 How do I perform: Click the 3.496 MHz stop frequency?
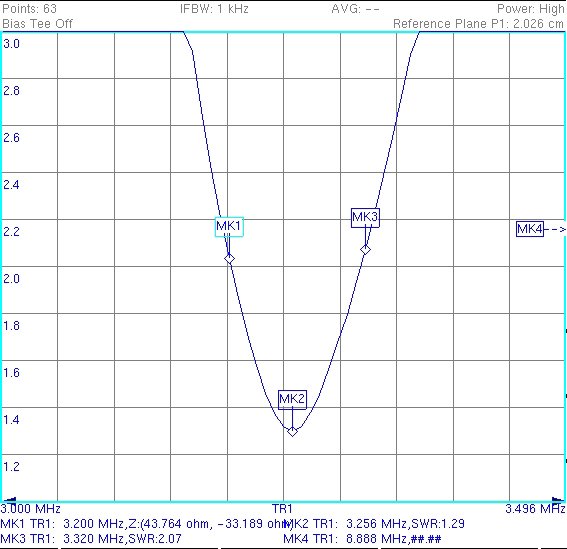click(535, 509)
